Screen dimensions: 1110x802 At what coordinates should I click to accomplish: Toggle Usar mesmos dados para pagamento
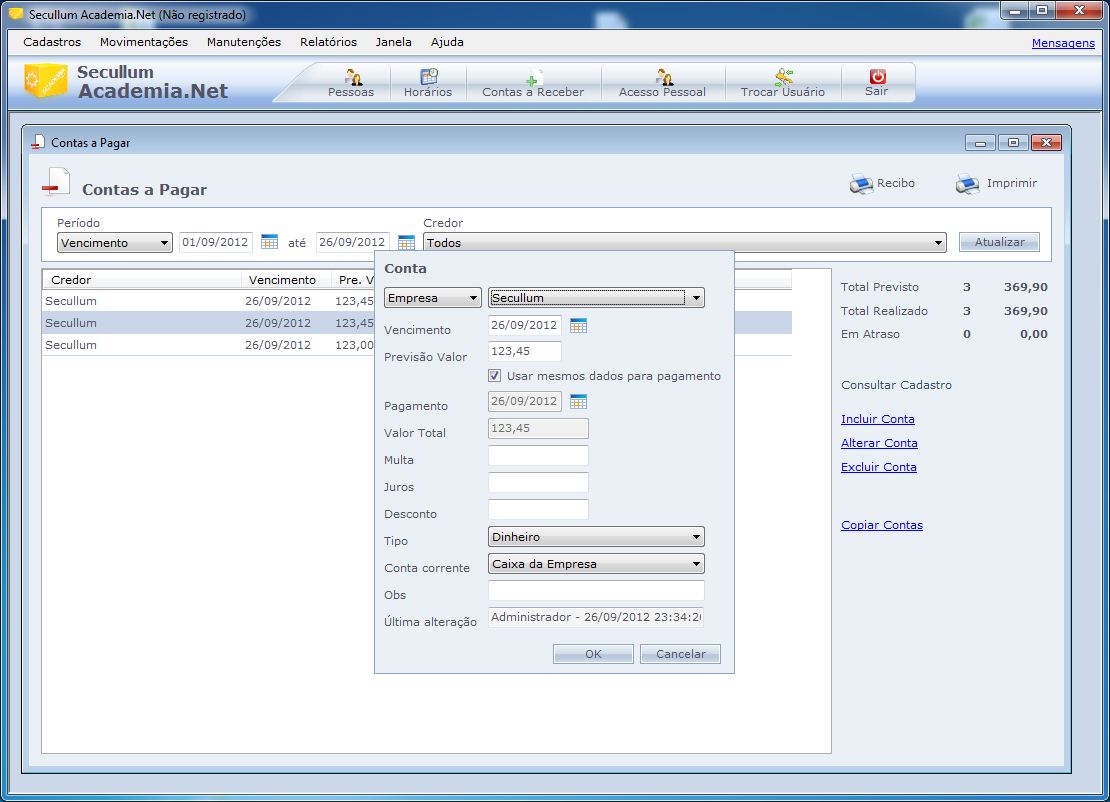click(x=495, y=376)
